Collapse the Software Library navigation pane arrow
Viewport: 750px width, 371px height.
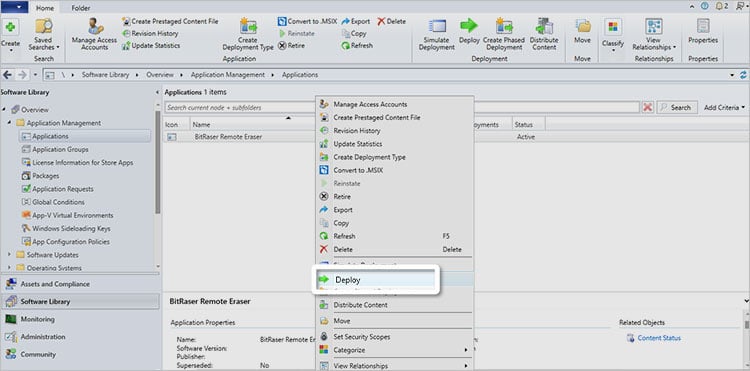click(x=158, y=92)
